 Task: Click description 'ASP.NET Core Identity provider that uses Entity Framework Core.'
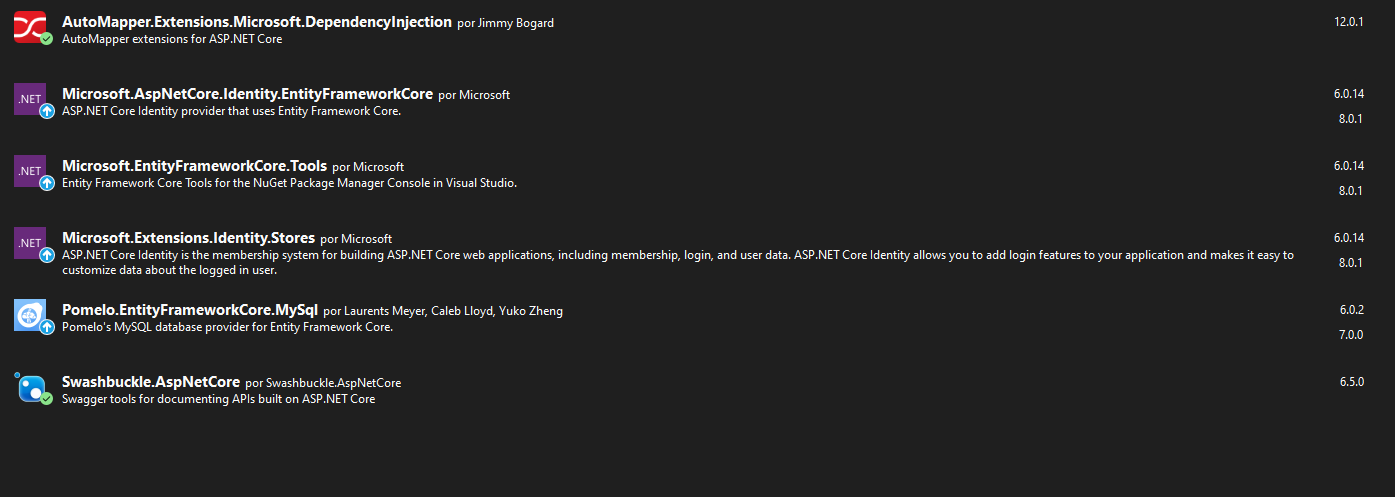231,111
